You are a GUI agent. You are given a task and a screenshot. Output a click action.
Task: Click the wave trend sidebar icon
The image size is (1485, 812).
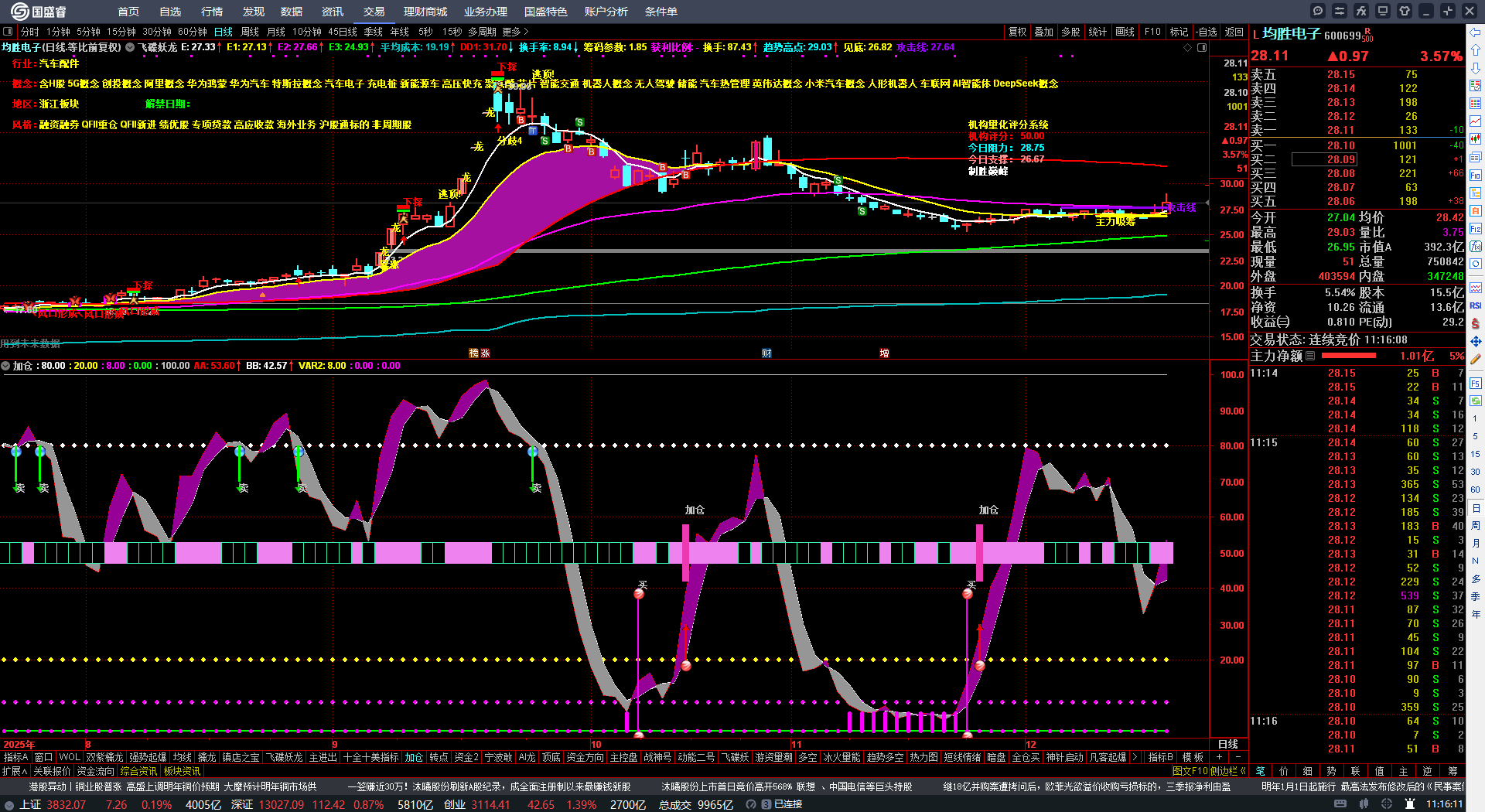point(1476,288)
